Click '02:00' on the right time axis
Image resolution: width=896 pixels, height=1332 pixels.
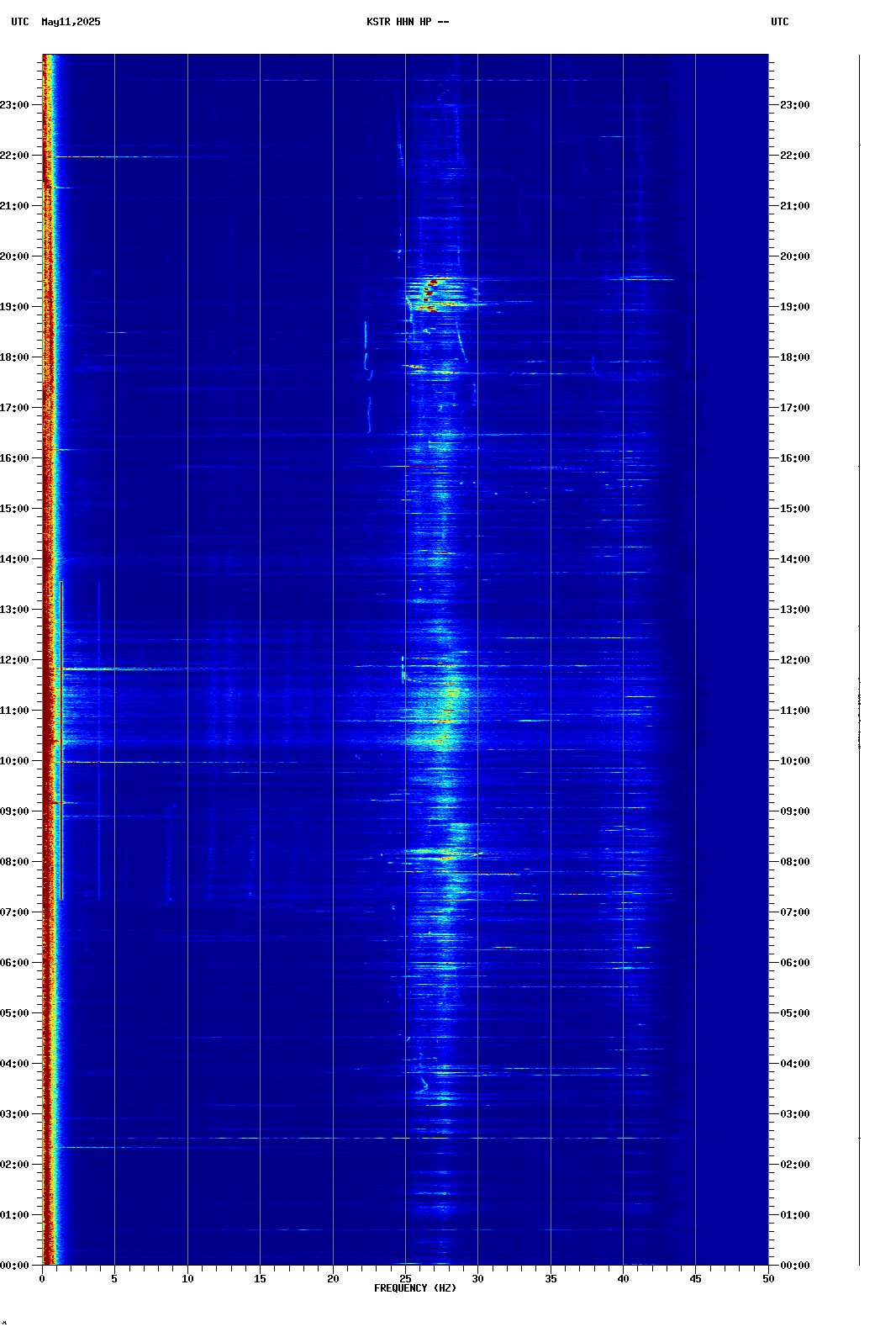click(795, 1165)
